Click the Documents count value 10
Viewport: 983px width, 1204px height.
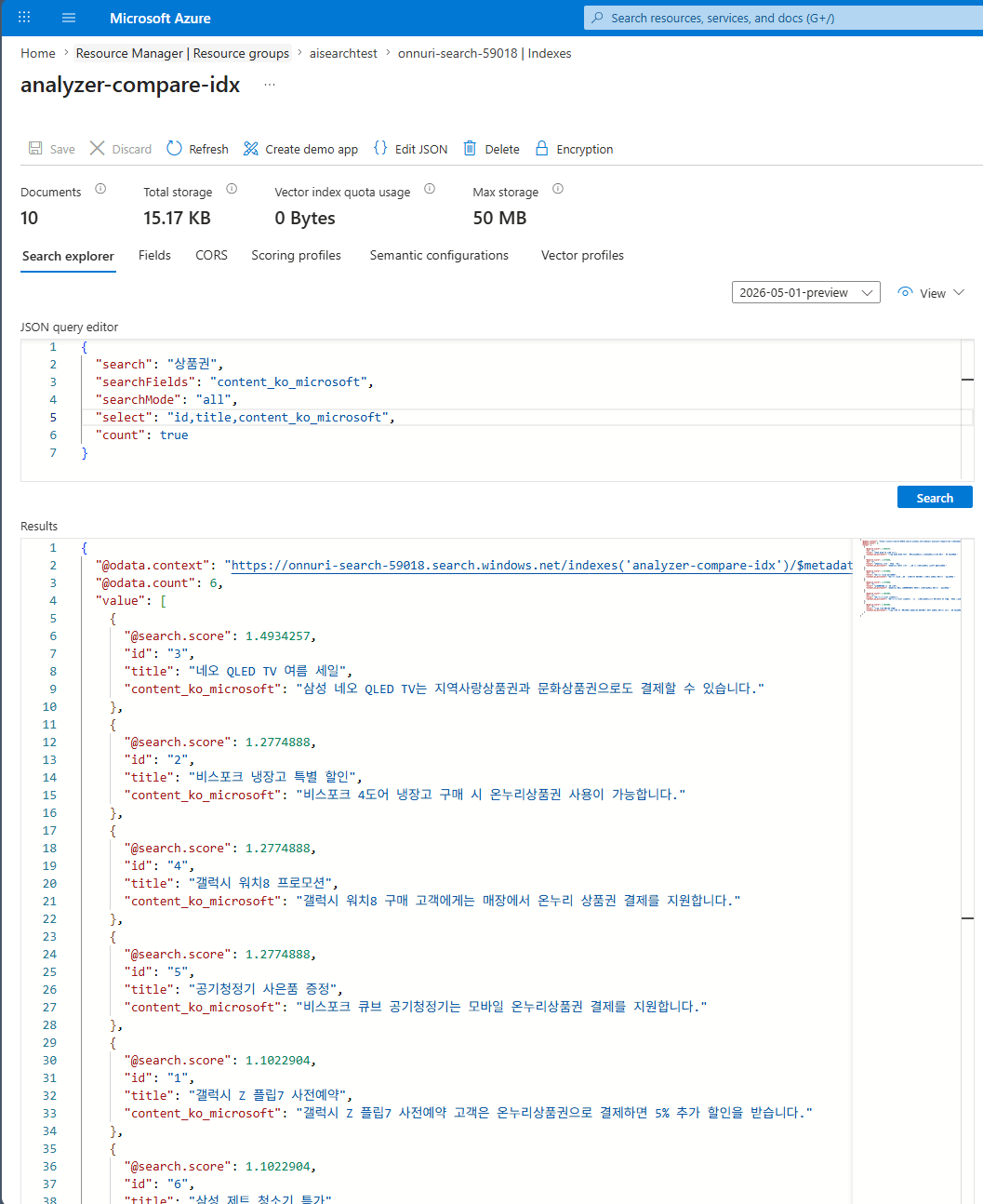(x=30, y=218)
